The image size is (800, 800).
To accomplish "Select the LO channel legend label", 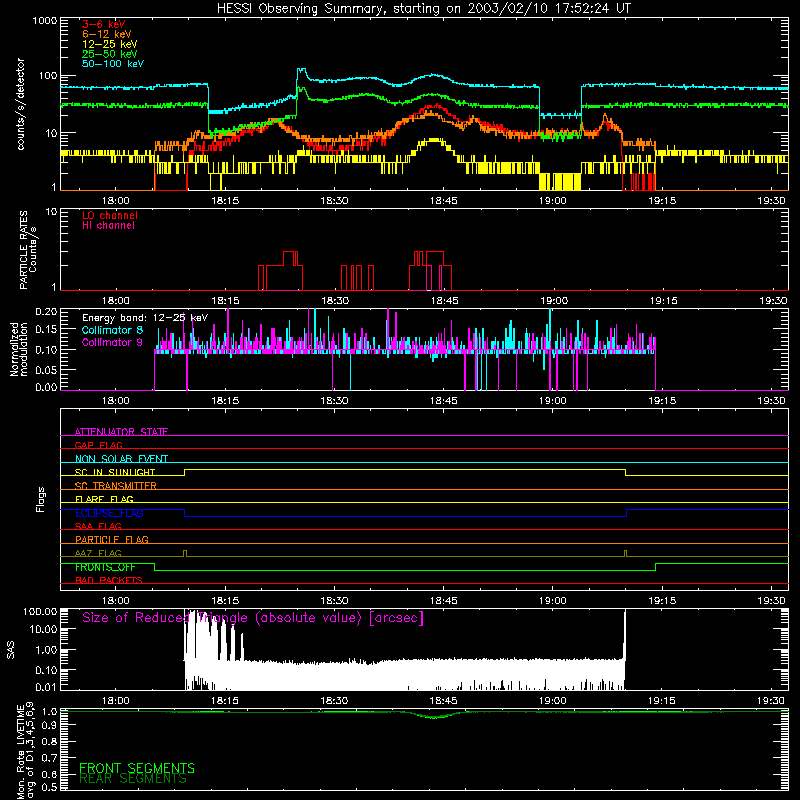I will tap(110, 215).
